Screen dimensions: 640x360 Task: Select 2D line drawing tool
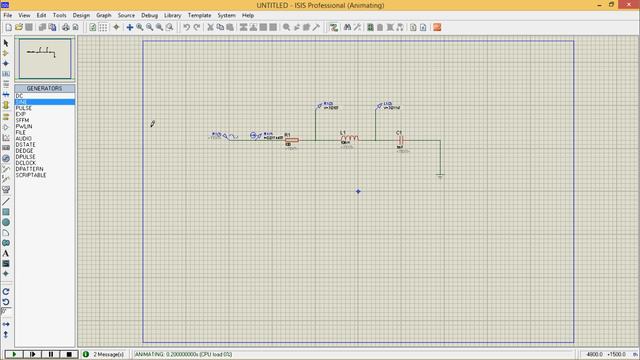tap(6, 201)
